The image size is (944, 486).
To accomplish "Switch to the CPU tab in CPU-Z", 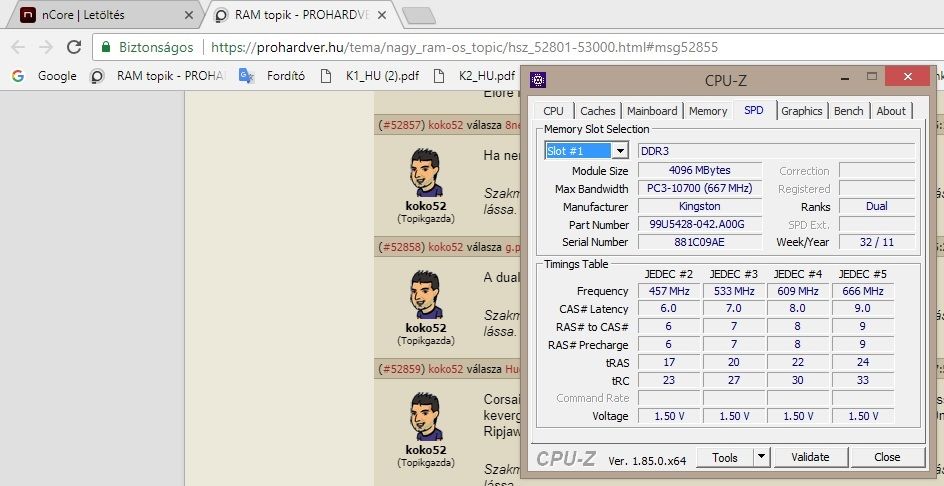I will pos(553,111).
